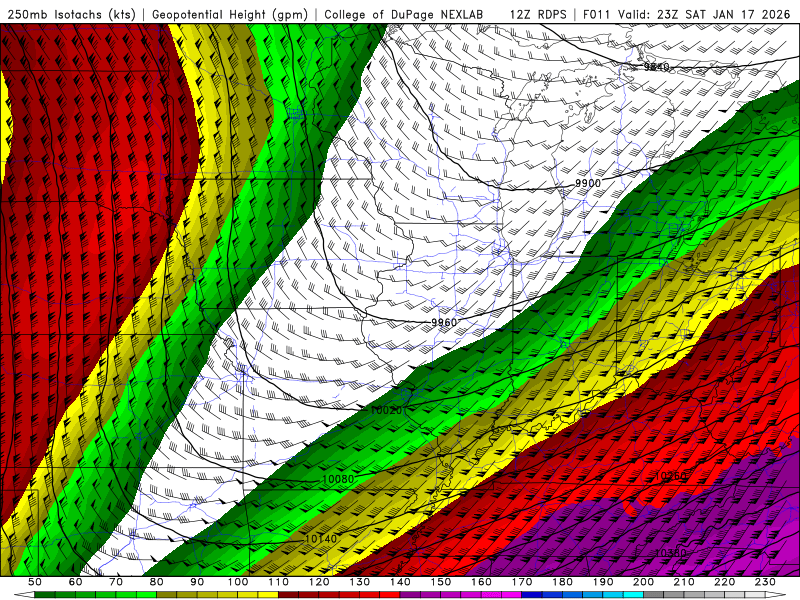The width and height of the screenshot is (800, 600).
Task: Click the 10380 height contour label
Action: click(x=670, y=553)
